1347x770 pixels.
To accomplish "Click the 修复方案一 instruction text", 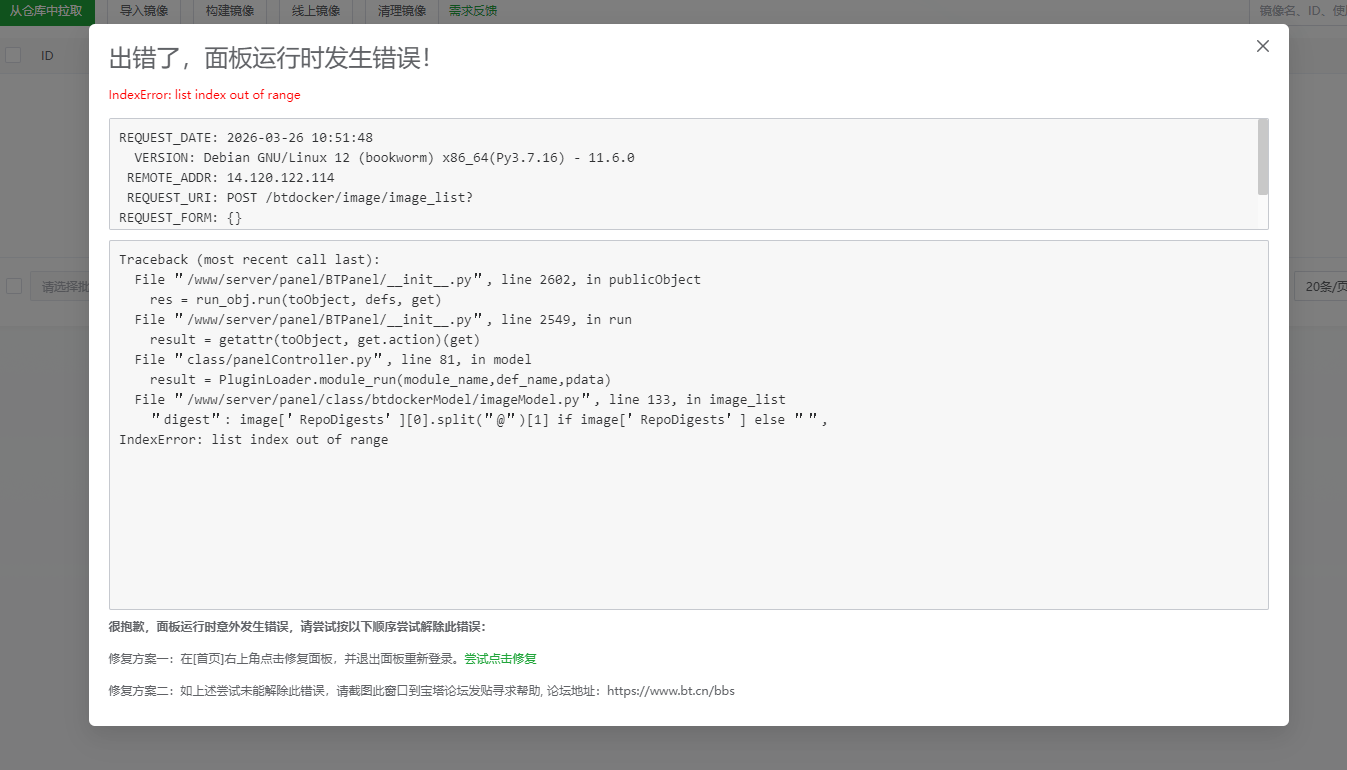I will tap(280, 658).
